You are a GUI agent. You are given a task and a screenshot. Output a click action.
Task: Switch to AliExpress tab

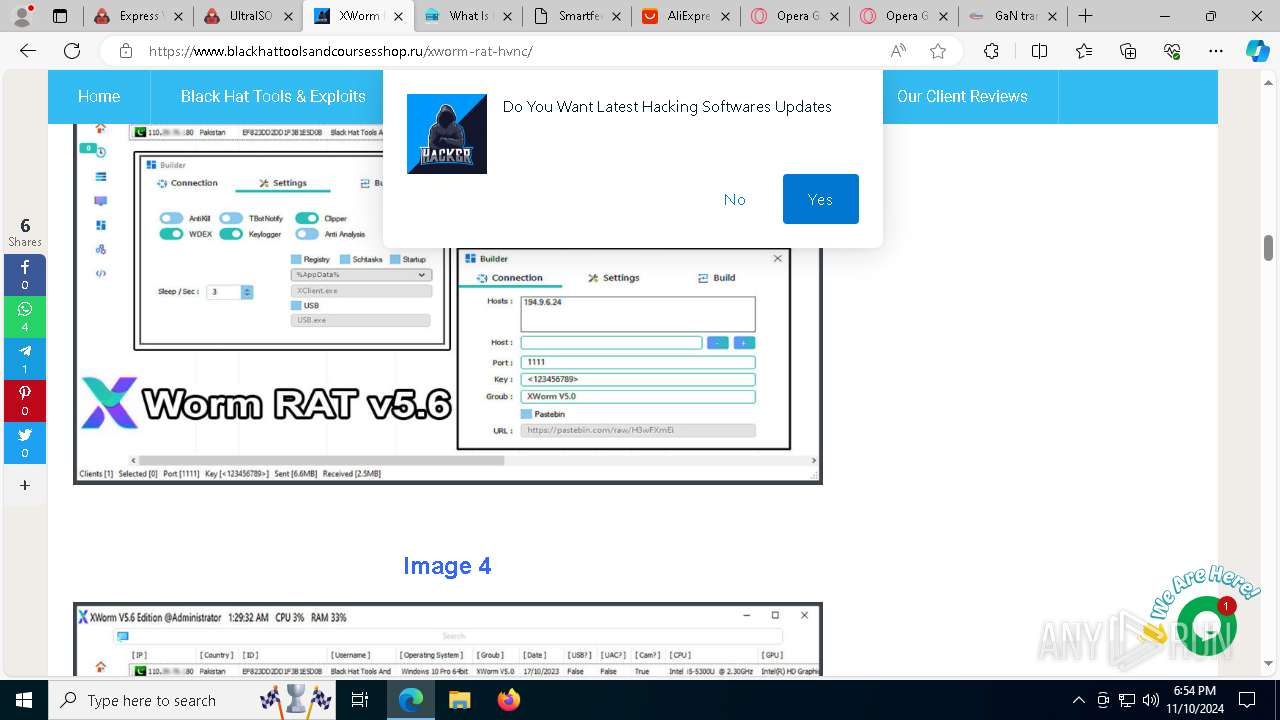coord(687,16)
